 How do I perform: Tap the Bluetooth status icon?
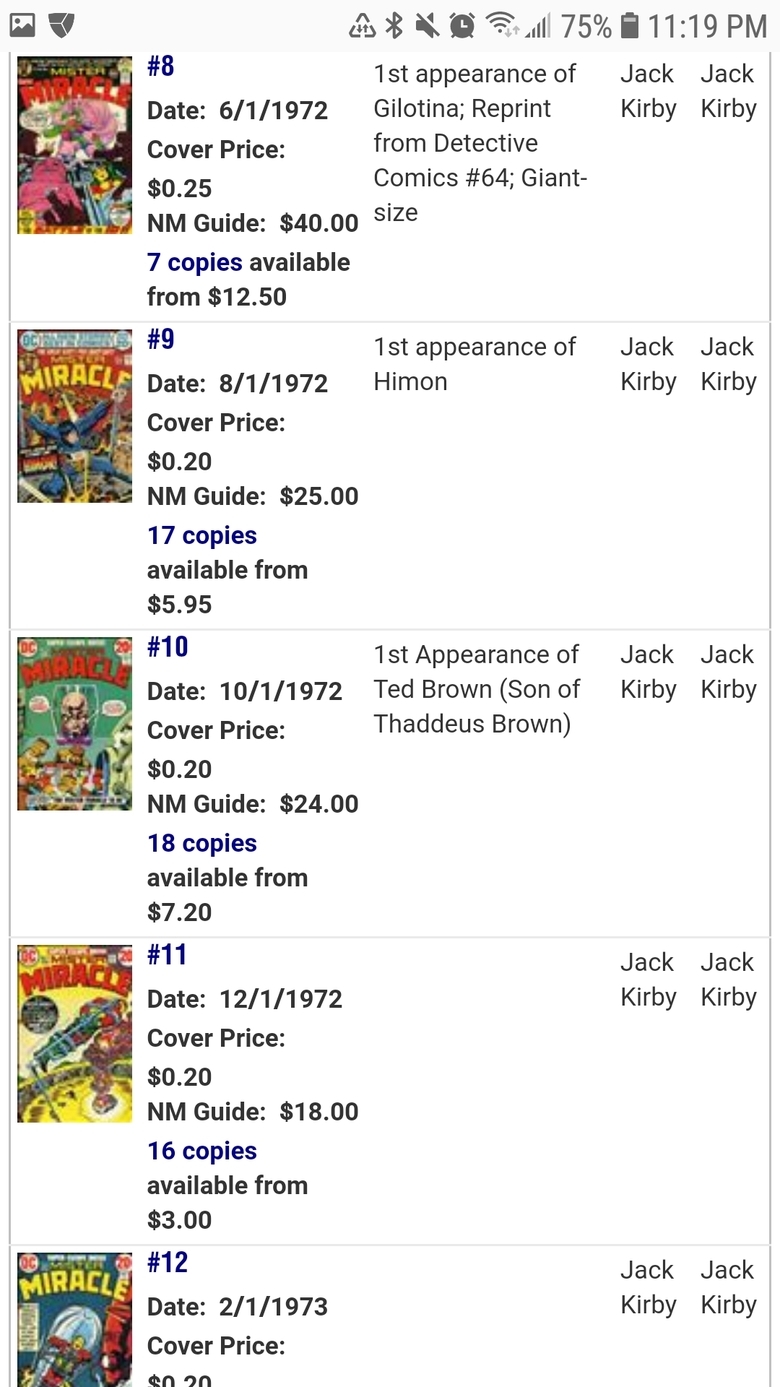click(x=395, y=25)
